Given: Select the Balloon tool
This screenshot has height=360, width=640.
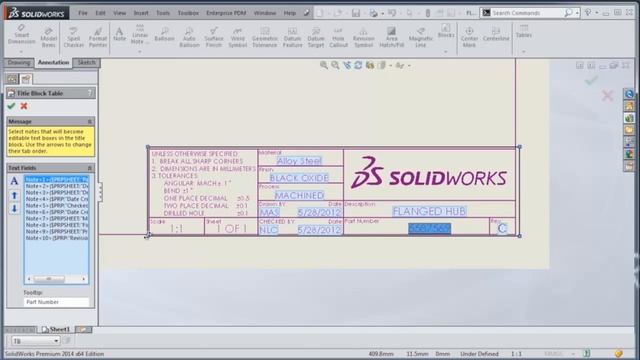Looking at the screenshot, I should pos(164,34).
